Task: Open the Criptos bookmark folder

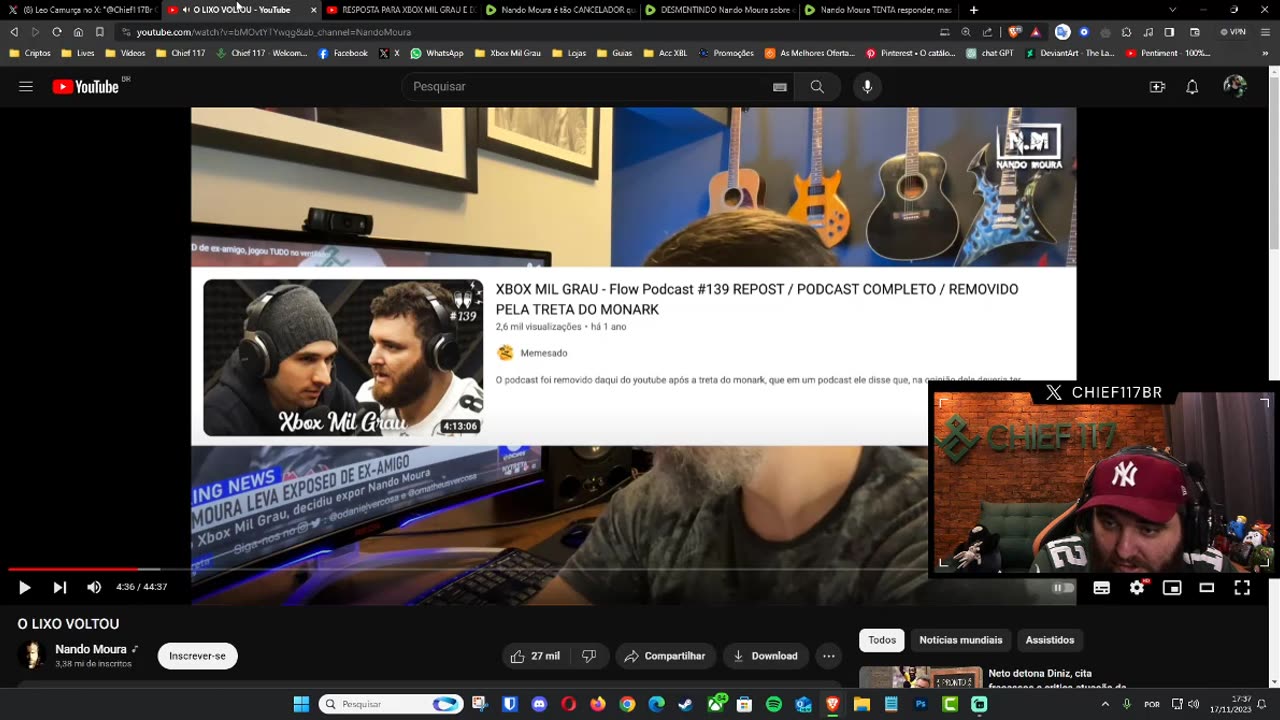Action: click(x=30, y=53)
